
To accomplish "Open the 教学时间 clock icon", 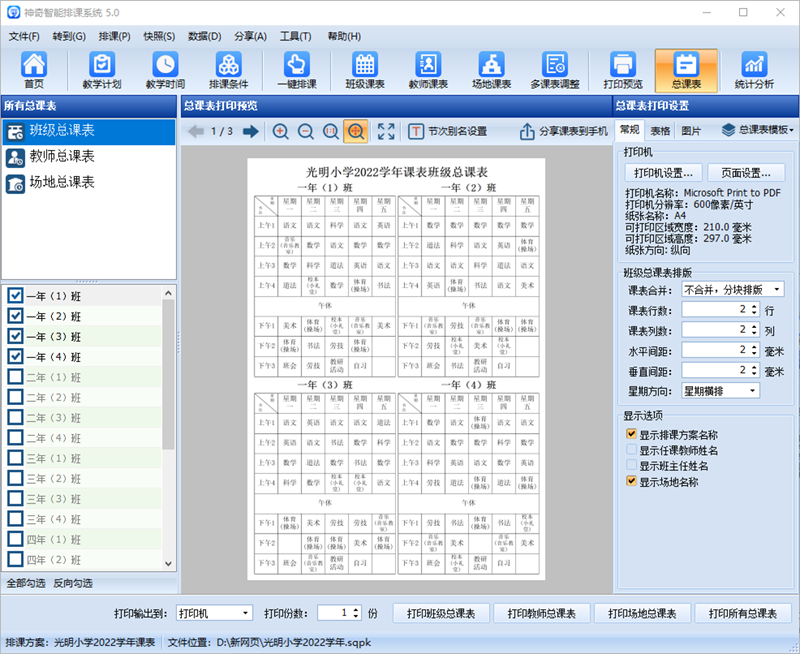I will click(165, 70).
